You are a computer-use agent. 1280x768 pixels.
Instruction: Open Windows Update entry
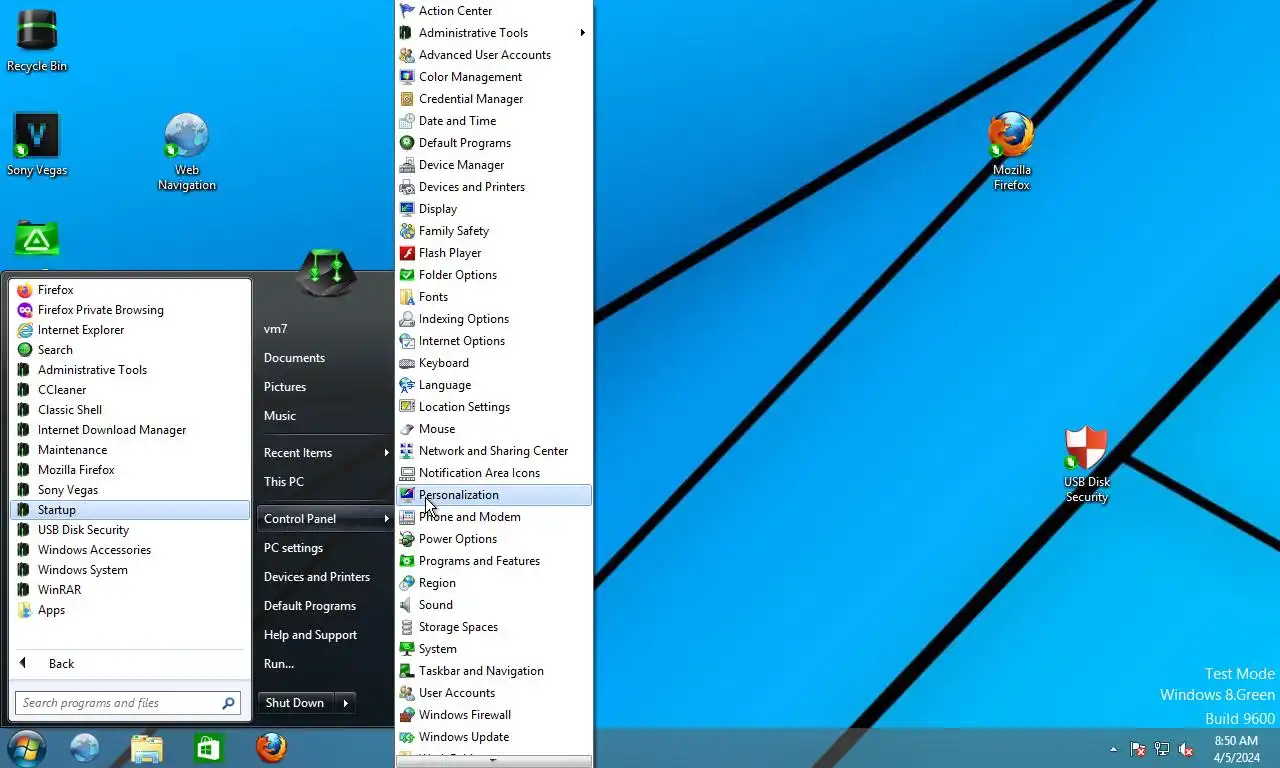point(494,737)
